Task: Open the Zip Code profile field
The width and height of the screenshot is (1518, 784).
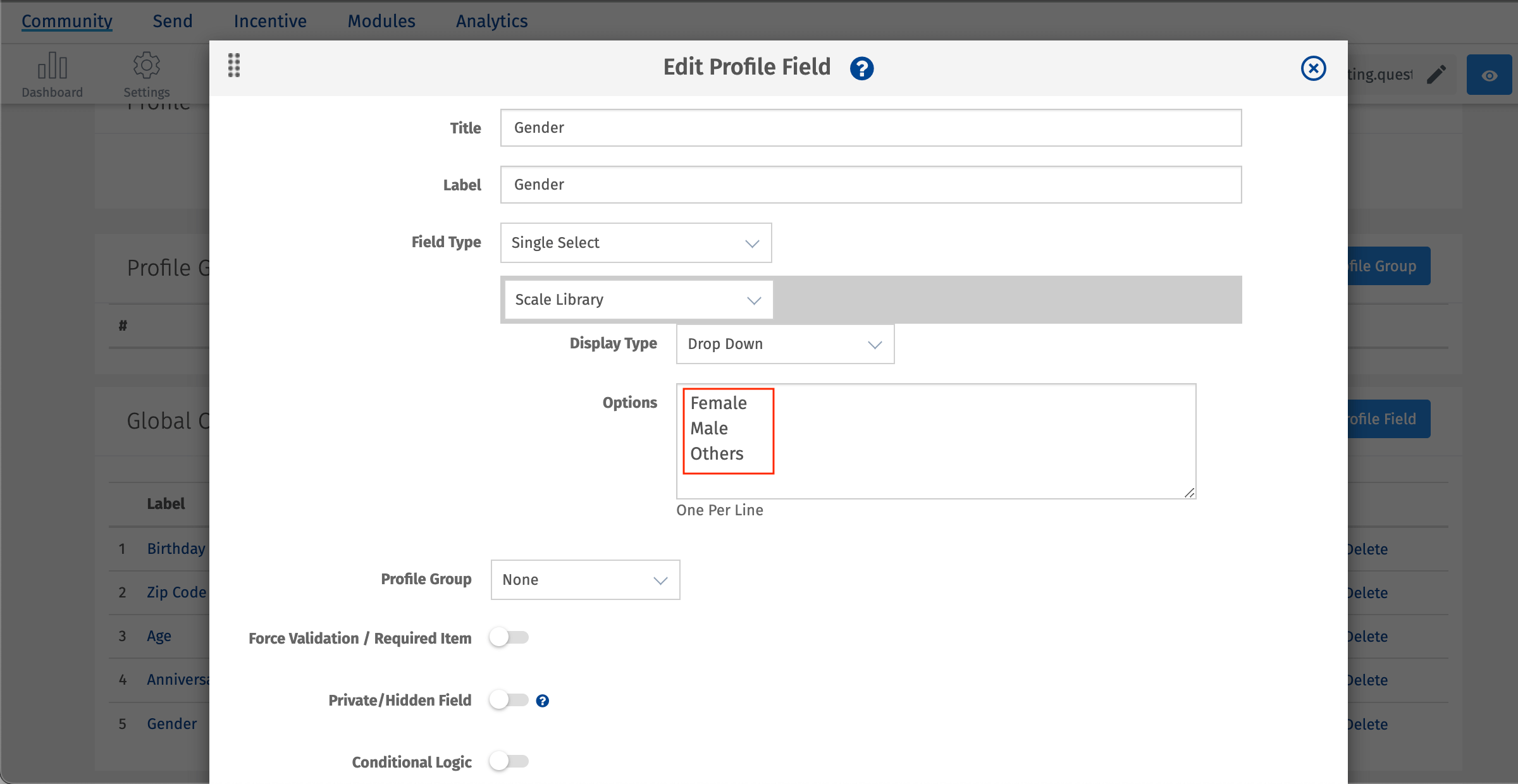Action: pos(176,592)
